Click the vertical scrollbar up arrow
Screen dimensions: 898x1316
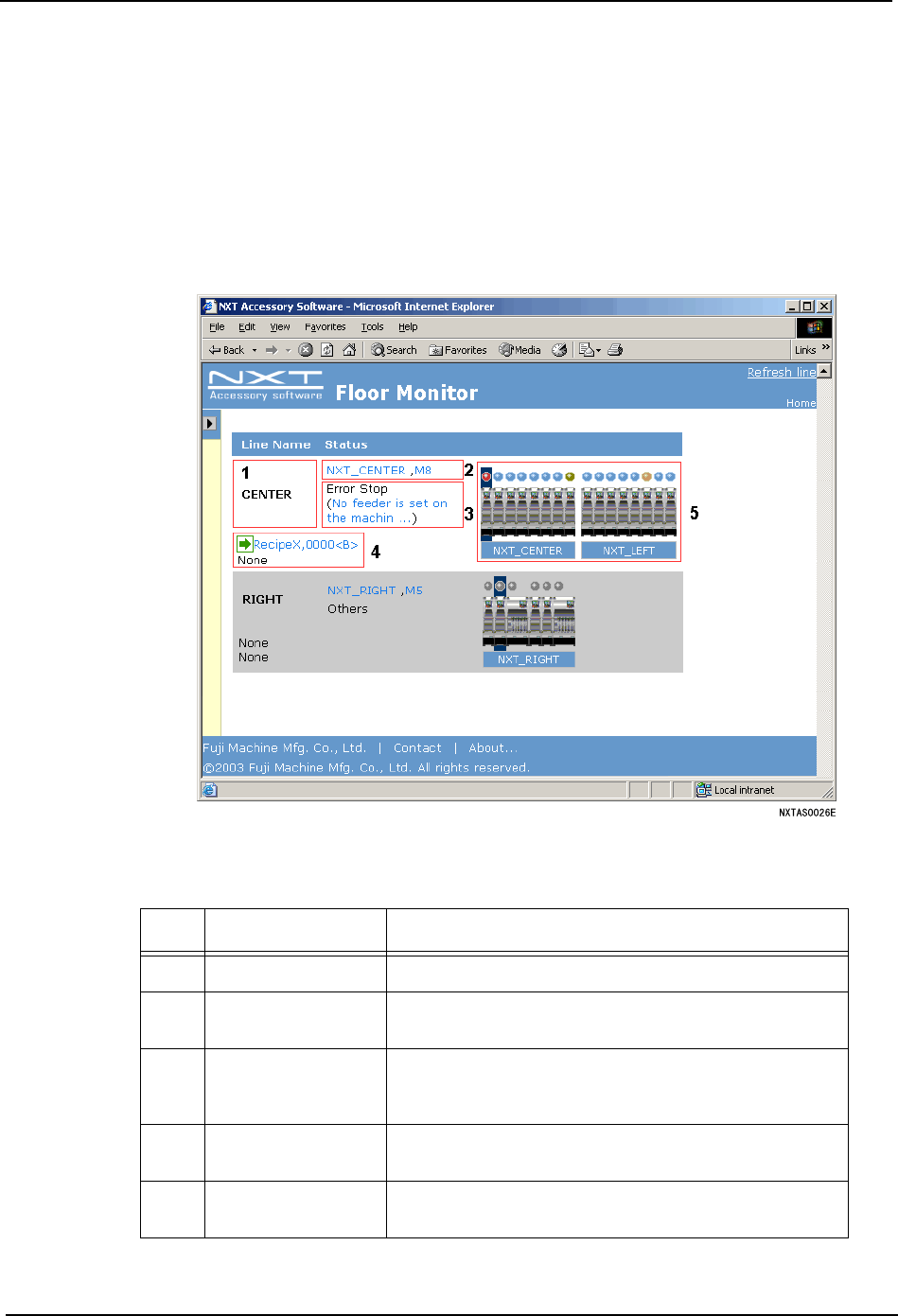tap(824, 371)
